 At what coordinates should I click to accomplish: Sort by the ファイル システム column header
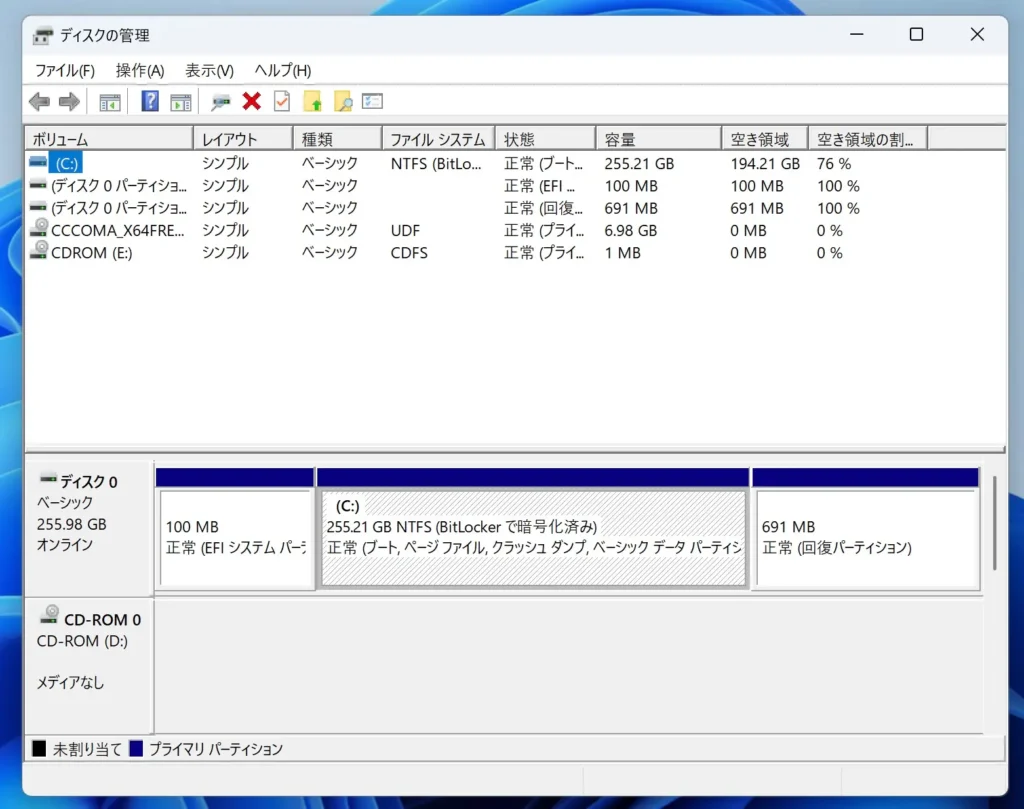(x=437, y=140)
